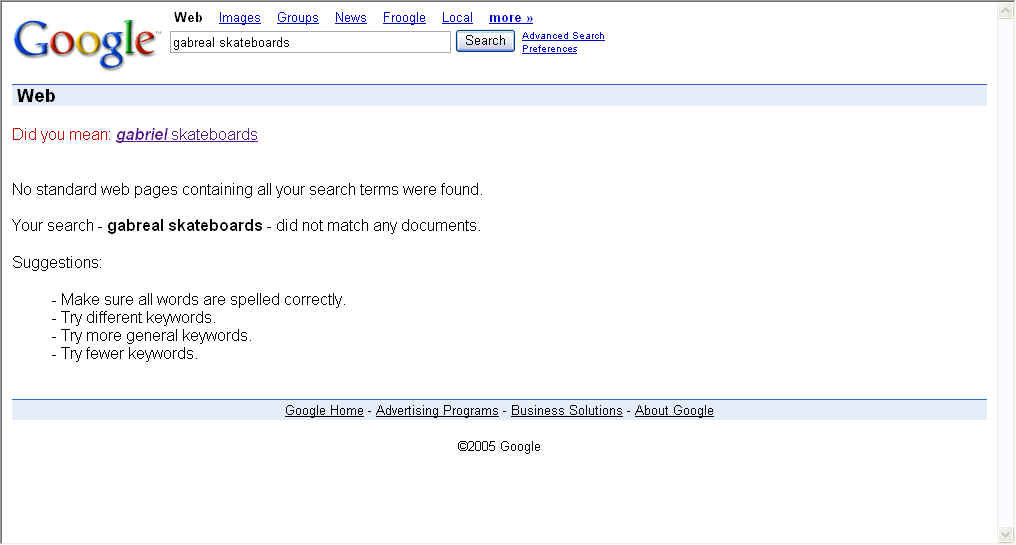Click the scrollbar down arrow

[x=1006, y=534]
